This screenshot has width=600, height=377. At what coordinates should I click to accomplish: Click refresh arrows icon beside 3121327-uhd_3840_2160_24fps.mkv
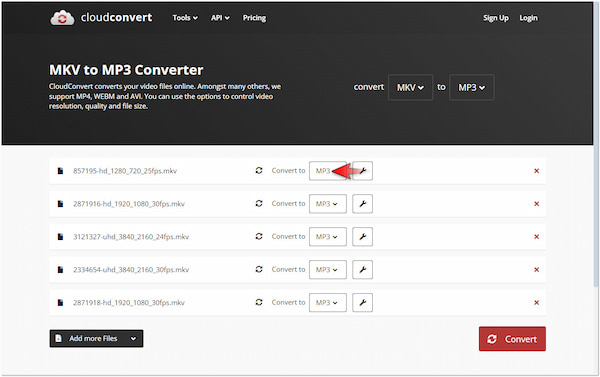259,236
